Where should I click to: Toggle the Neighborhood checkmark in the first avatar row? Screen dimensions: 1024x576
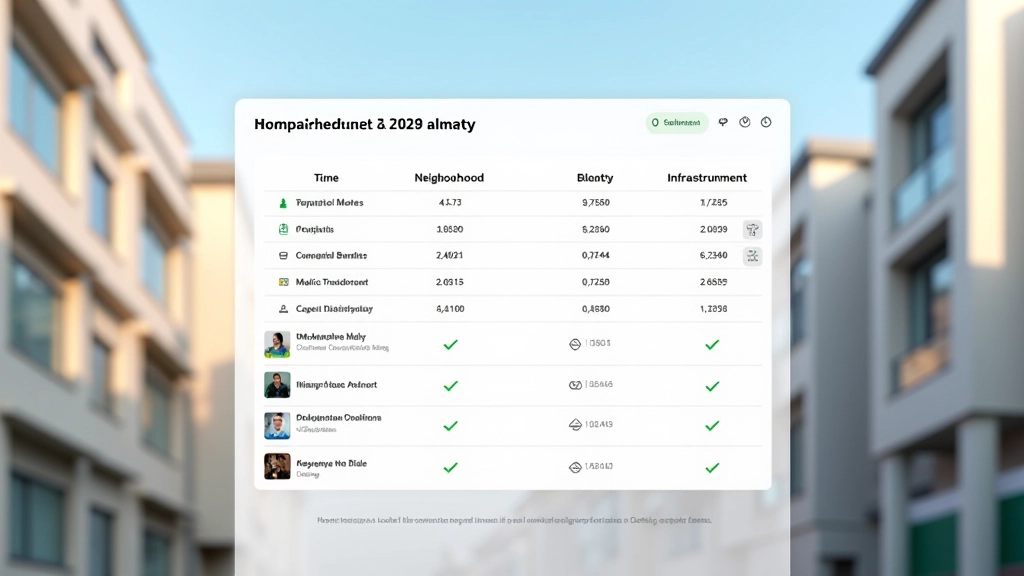[x=450, y=344]
